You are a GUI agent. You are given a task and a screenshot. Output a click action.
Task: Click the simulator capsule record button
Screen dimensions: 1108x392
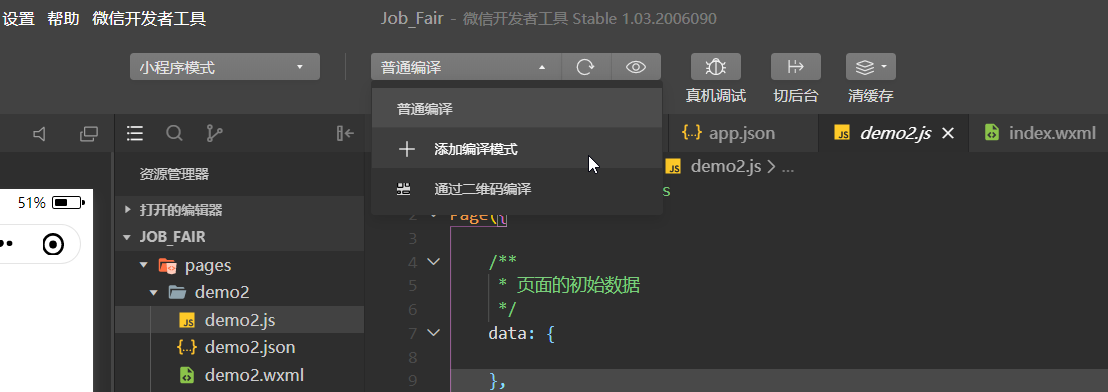pos(54,244)
